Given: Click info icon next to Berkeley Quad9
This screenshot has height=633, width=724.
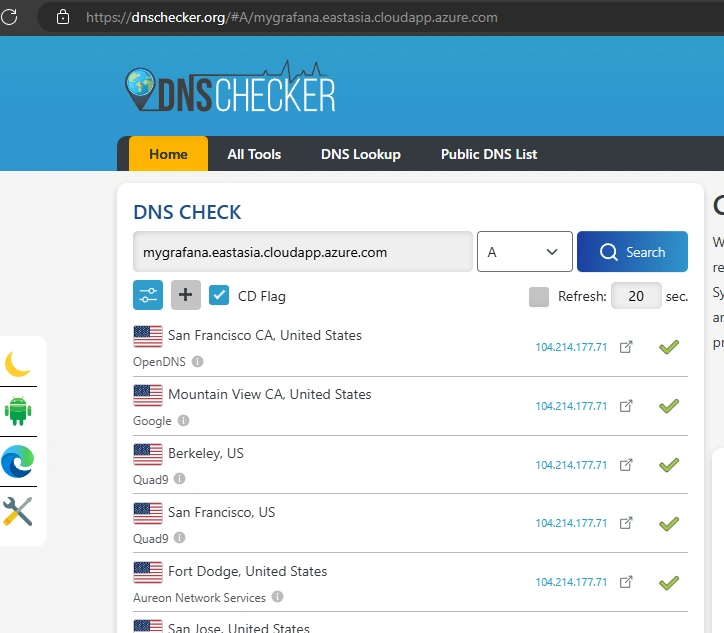Looking at the screenshot, I should click(180, 479).
